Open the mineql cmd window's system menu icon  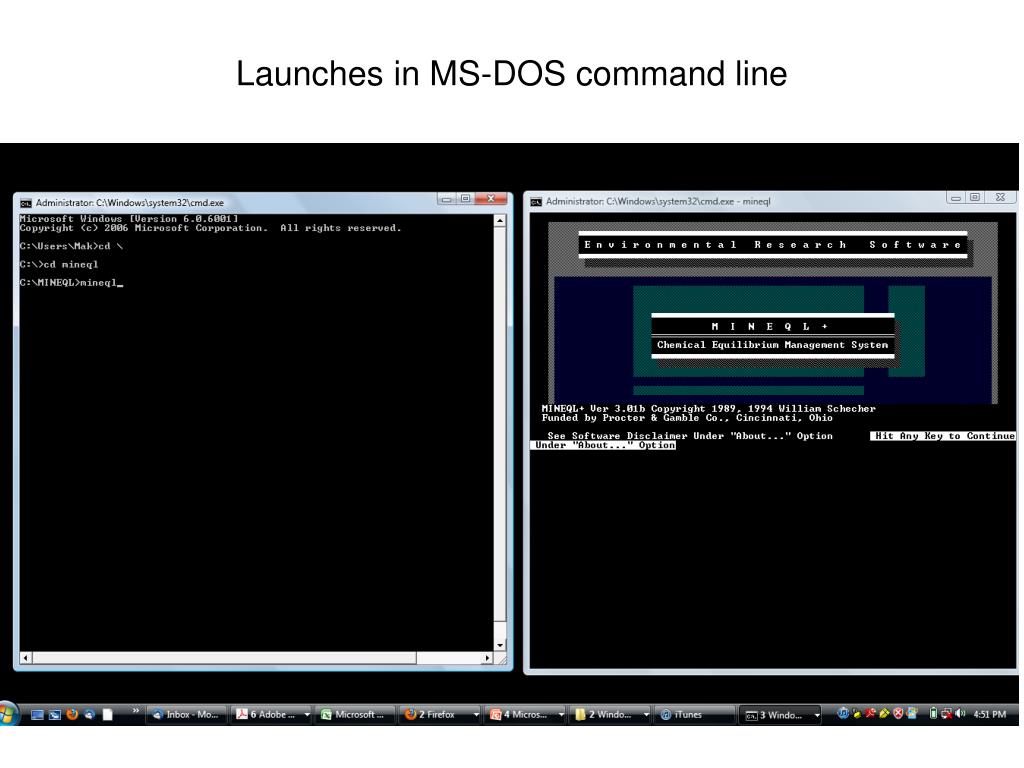coord(536,202)
